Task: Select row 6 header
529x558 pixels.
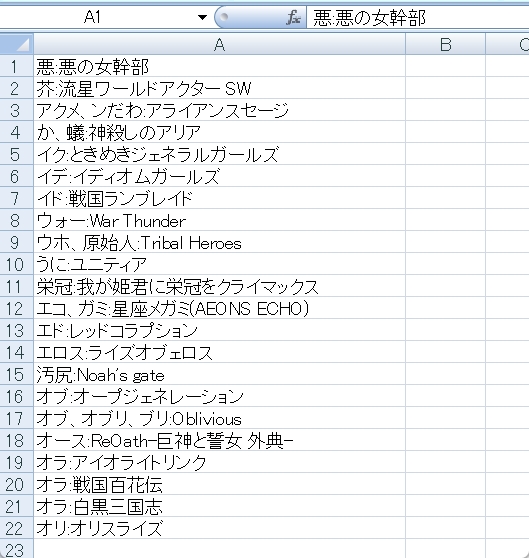Action: point(16,176)
